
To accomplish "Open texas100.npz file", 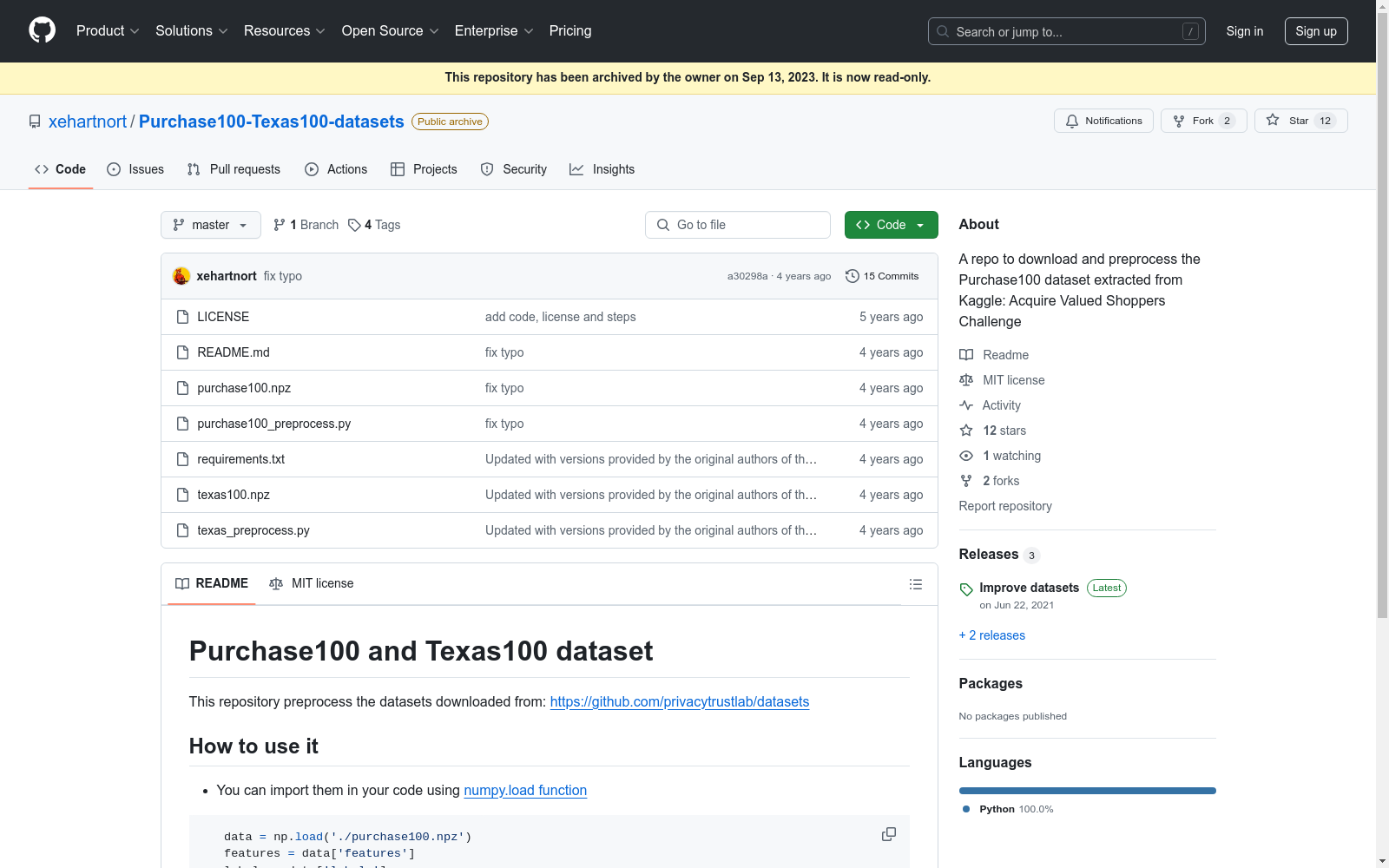I will tap(234, 495).
